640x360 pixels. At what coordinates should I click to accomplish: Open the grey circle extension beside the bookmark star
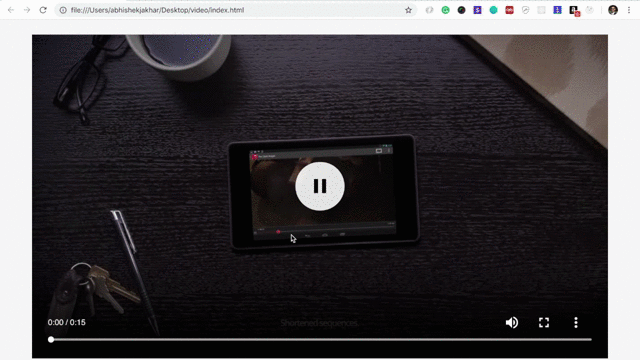(429, 10)
